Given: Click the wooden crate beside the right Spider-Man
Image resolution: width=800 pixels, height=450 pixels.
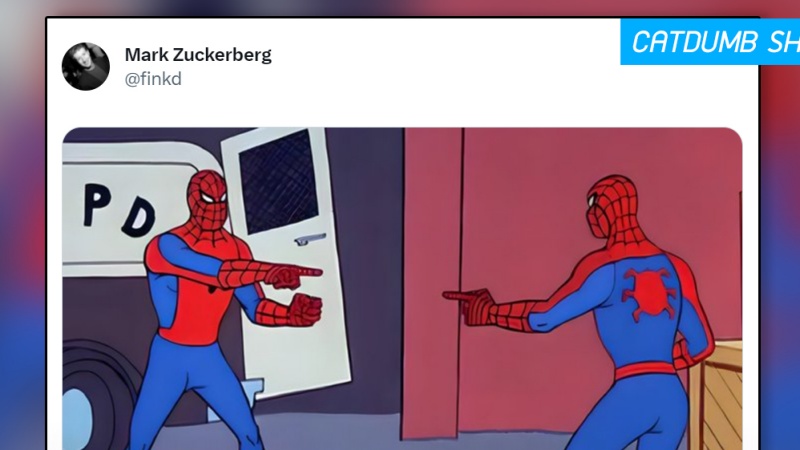Looking at the screenshot, I should (716, 395).
